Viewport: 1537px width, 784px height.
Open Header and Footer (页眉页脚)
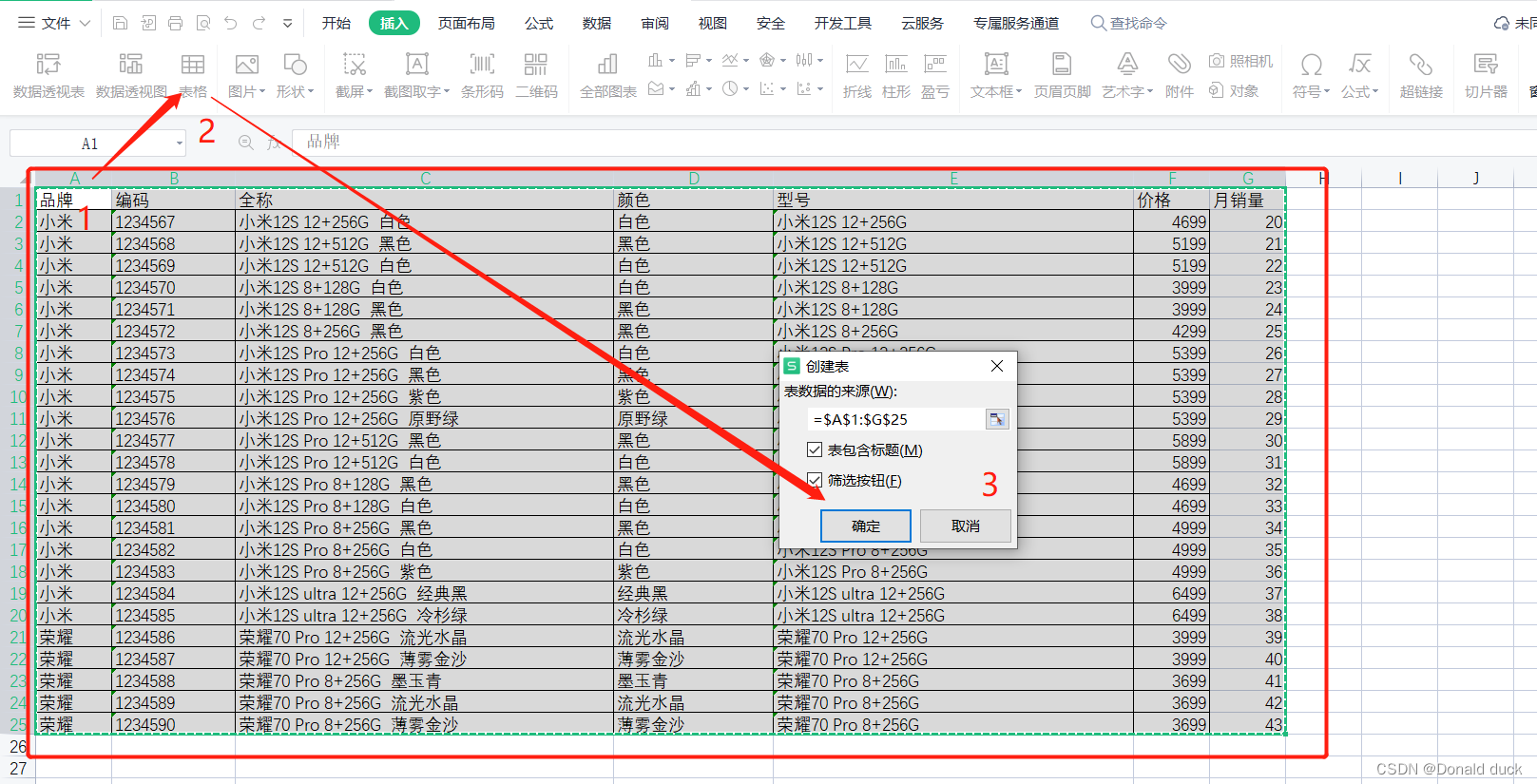click(x=1062, y=76)
